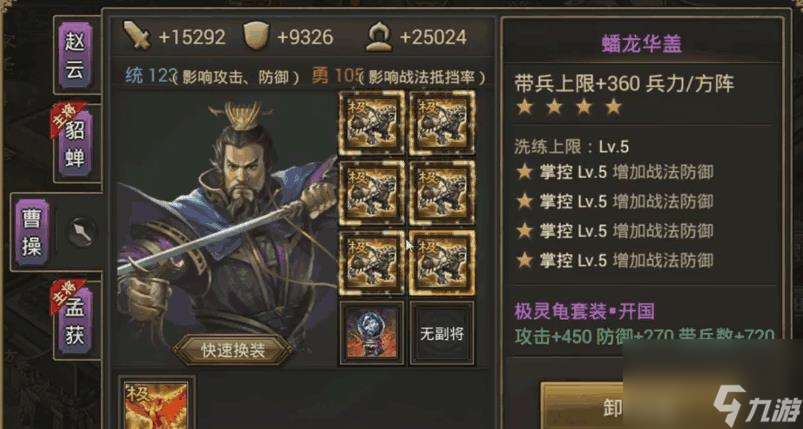Switch to the 貂蝉 general tab
Image resolution: width=803 pixels, height=429 pixels.
[75, 143]
